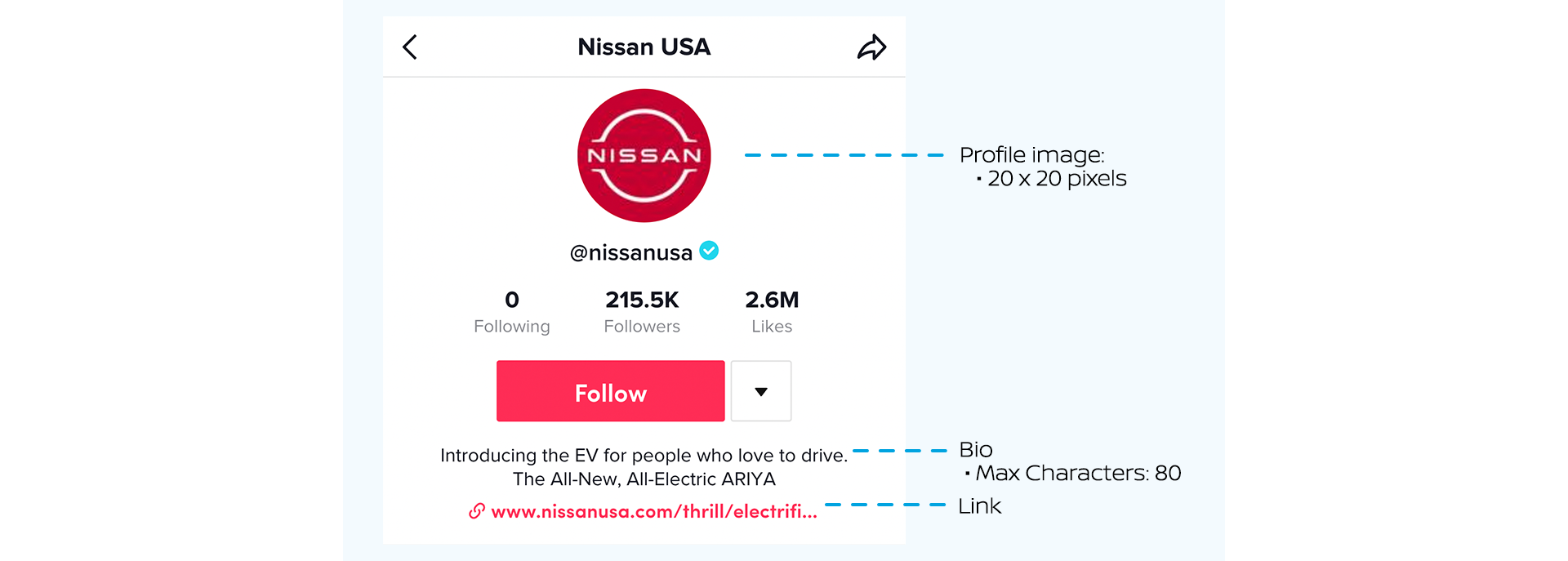Image resolution: width=1568 pixels, height=561 pixels.
Task: Click the "Link" annotation label
Action: coord(980,506)
